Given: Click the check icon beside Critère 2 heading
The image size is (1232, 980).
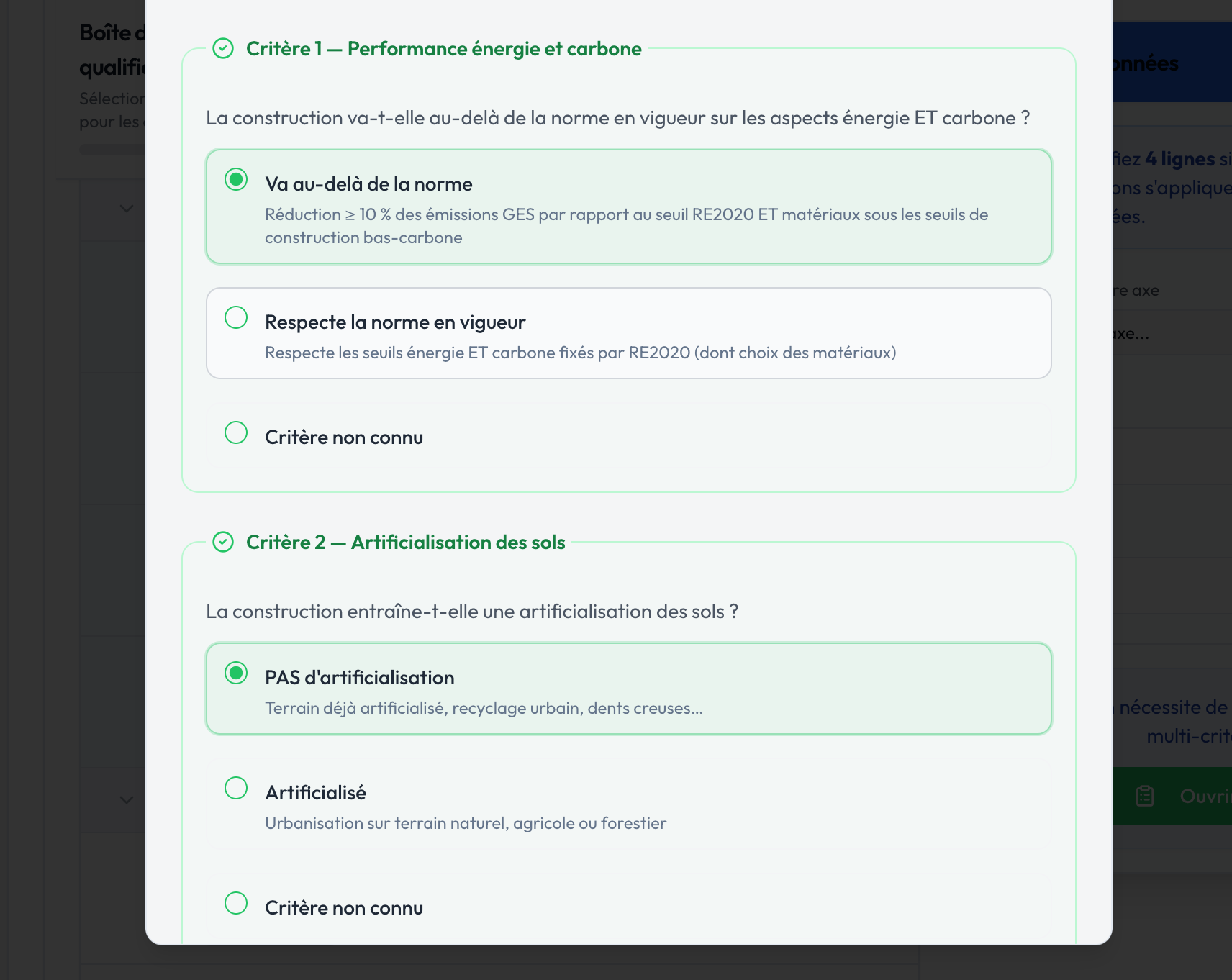Looking at the screenshot, I should (x=225, y=542).
